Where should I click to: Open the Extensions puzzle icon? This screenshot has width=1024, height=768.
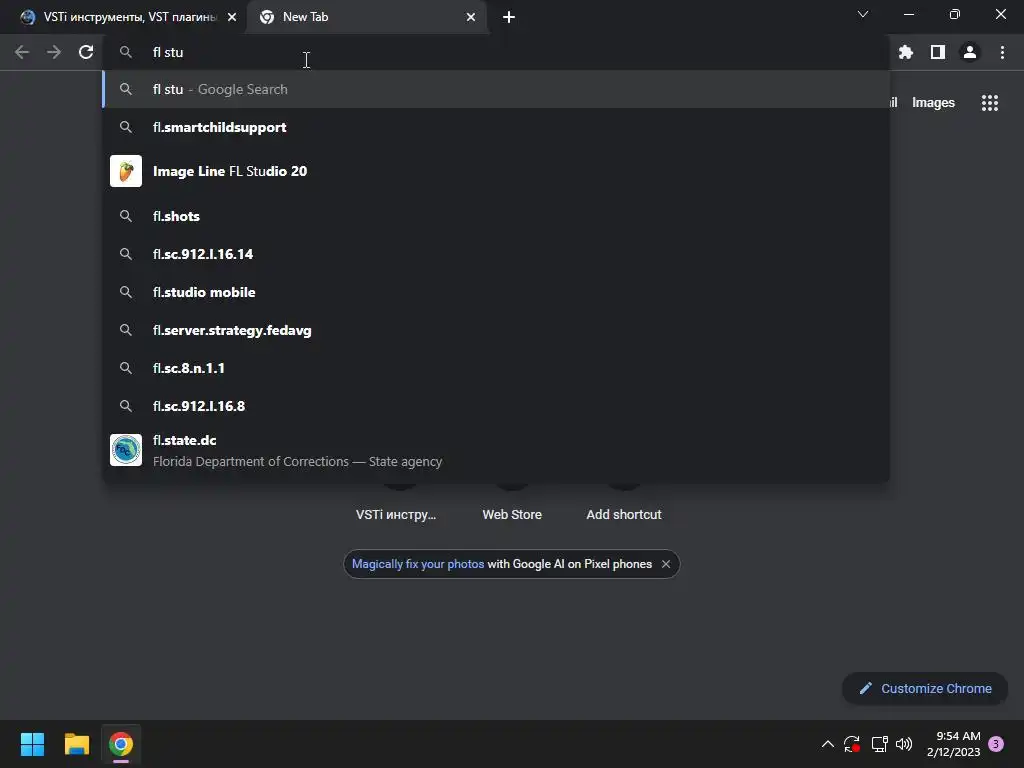[906, 52]
